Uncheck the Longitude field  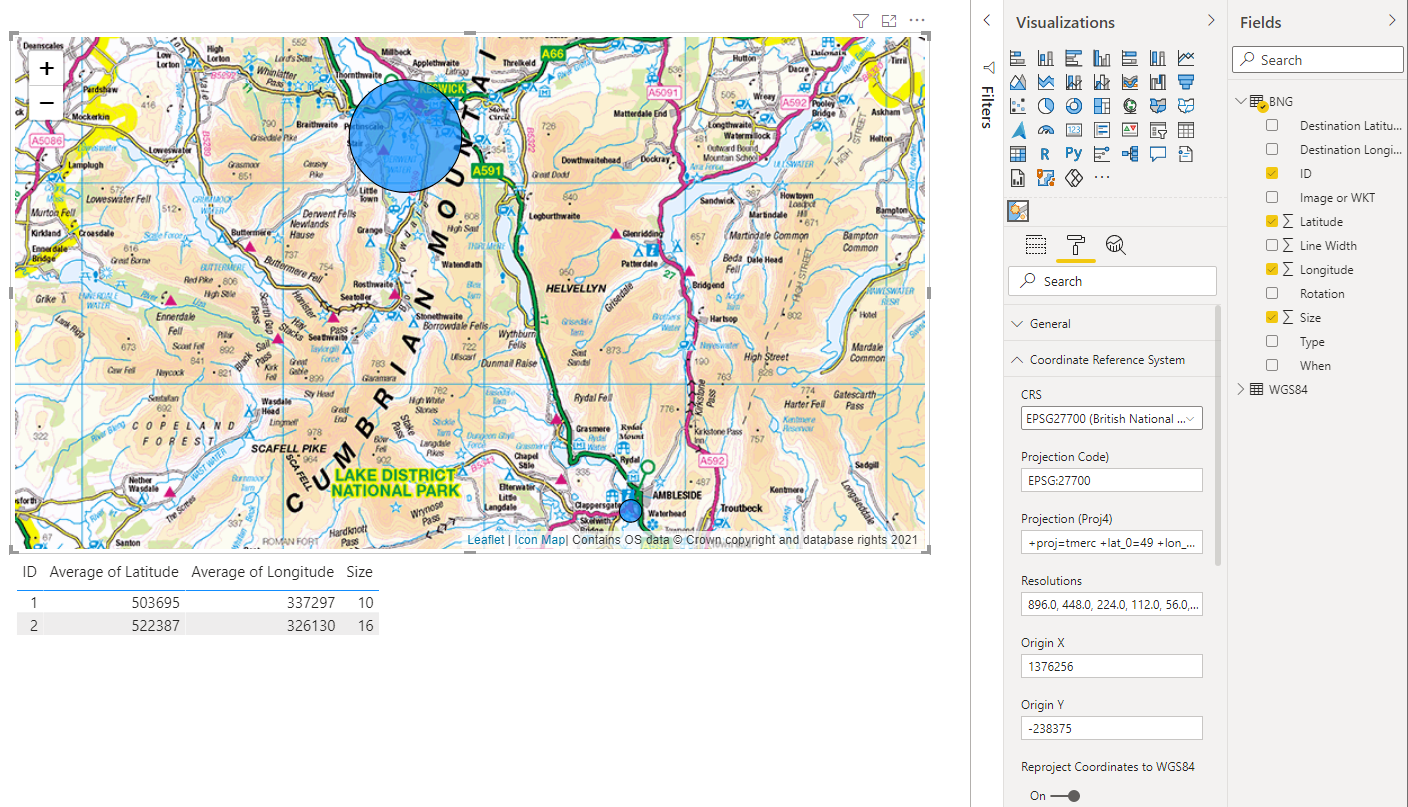[1272, 270]
